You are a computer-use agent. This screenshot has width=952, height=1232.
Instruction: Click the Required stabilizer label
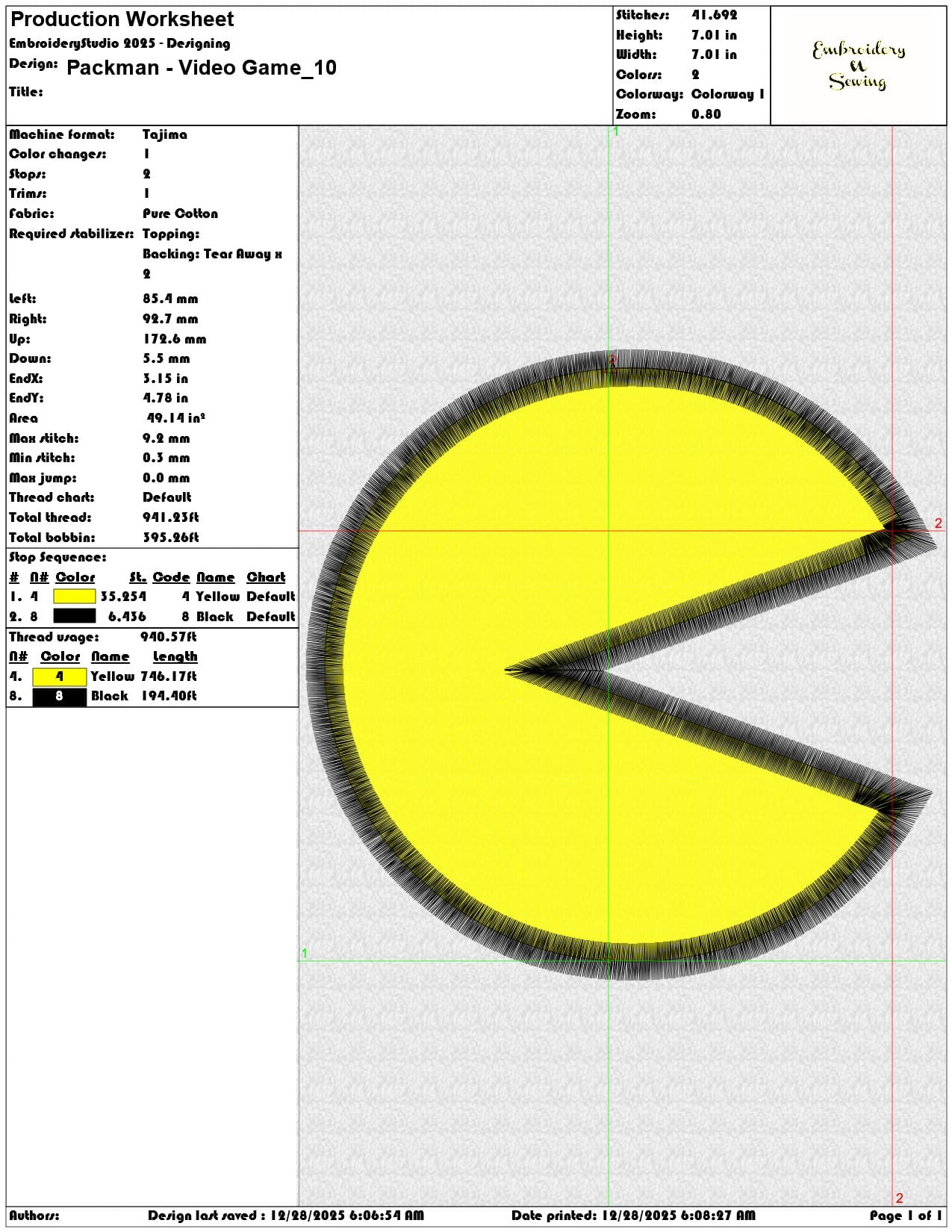pos(72,234)
